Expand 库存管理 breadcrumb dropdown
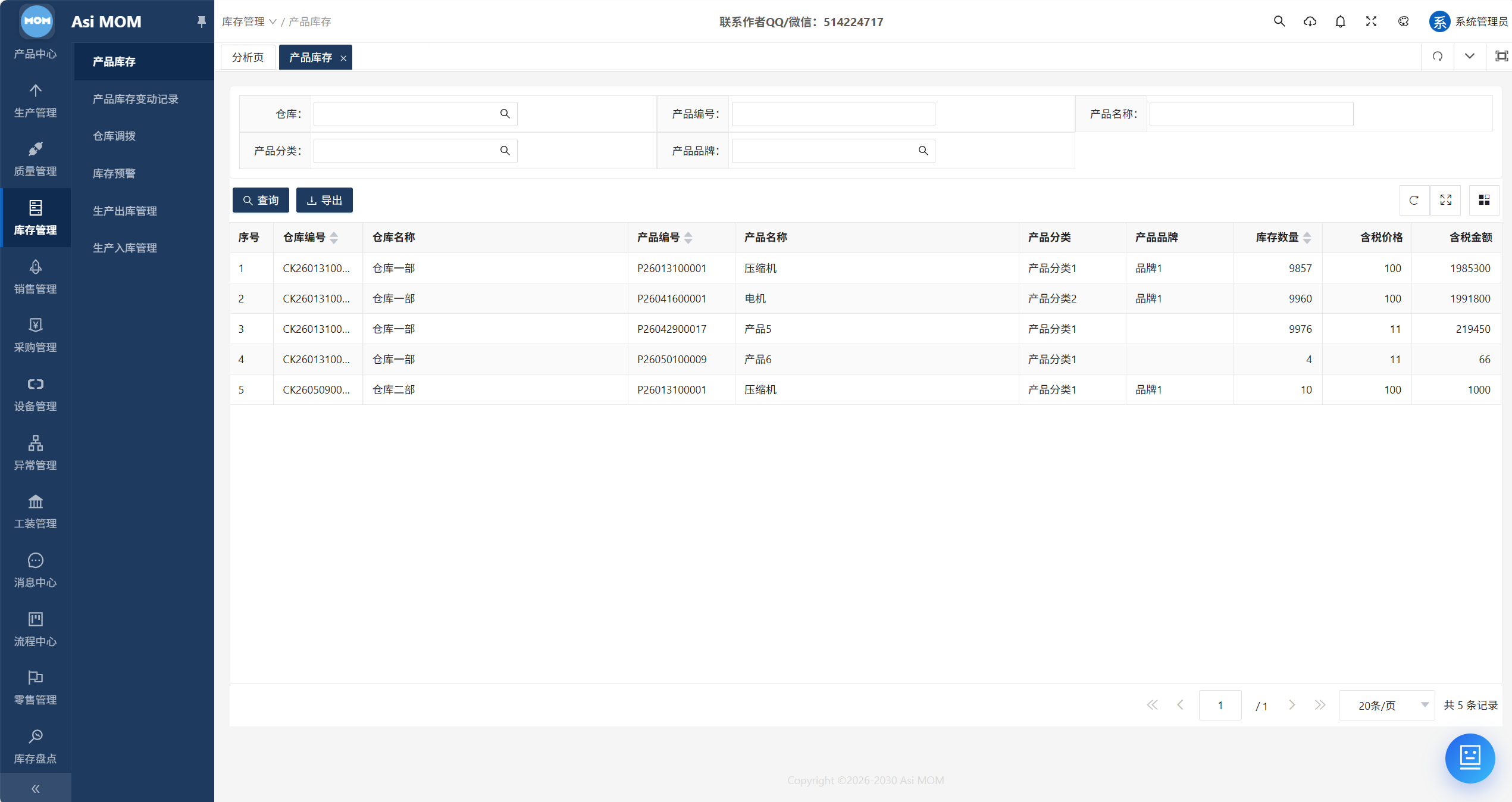1512x802 pixels. [x=249, y=22]
